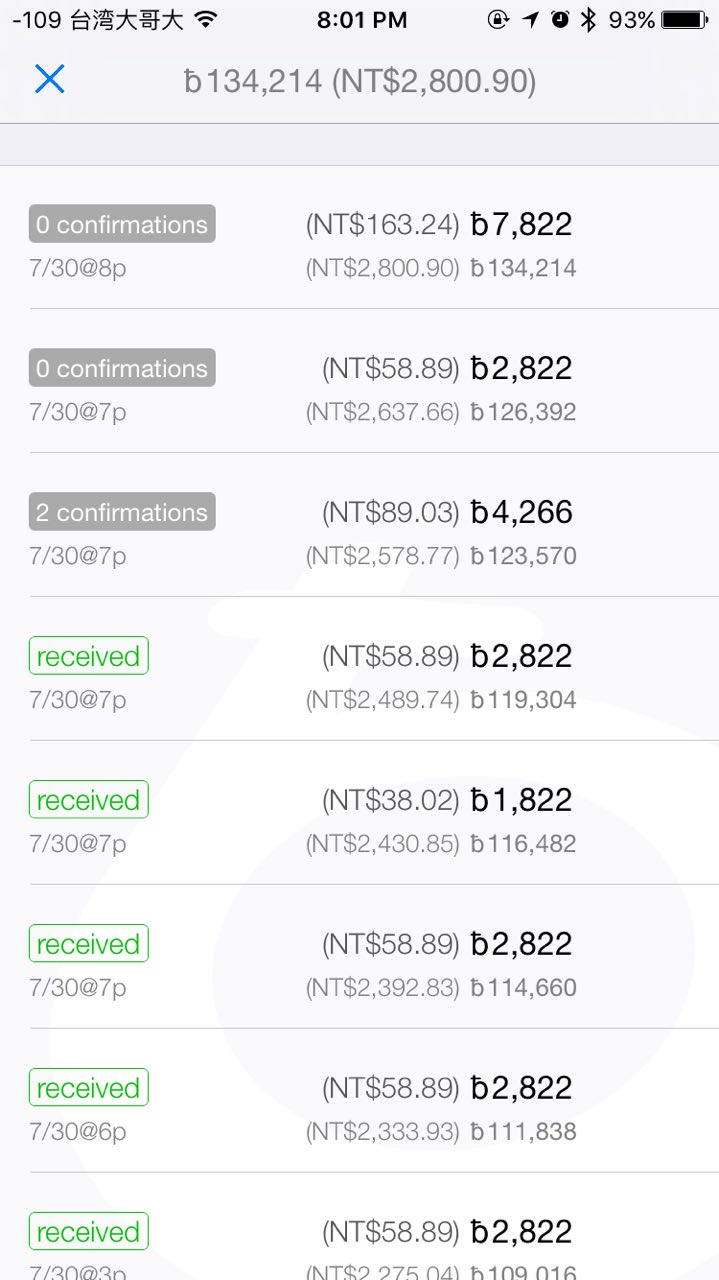Image resolution: width=719 pixels, height=1280 pixels.
Task: Tap the Bluetooth icon in status bar
Action: (x=589, y=19)
